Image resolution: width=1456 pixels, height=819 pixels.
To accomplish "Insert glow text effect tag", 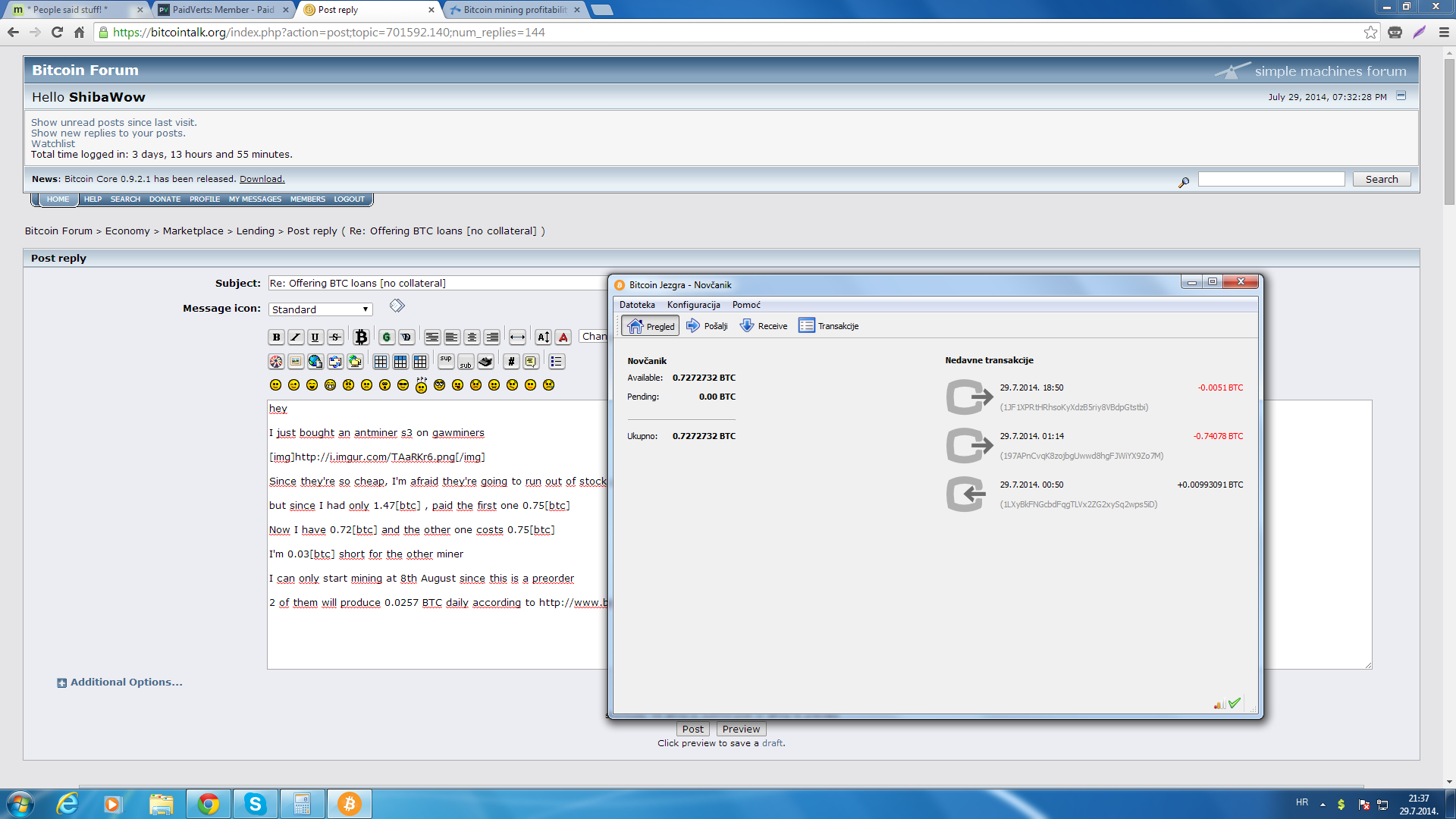I will click(x=387, y=337).
